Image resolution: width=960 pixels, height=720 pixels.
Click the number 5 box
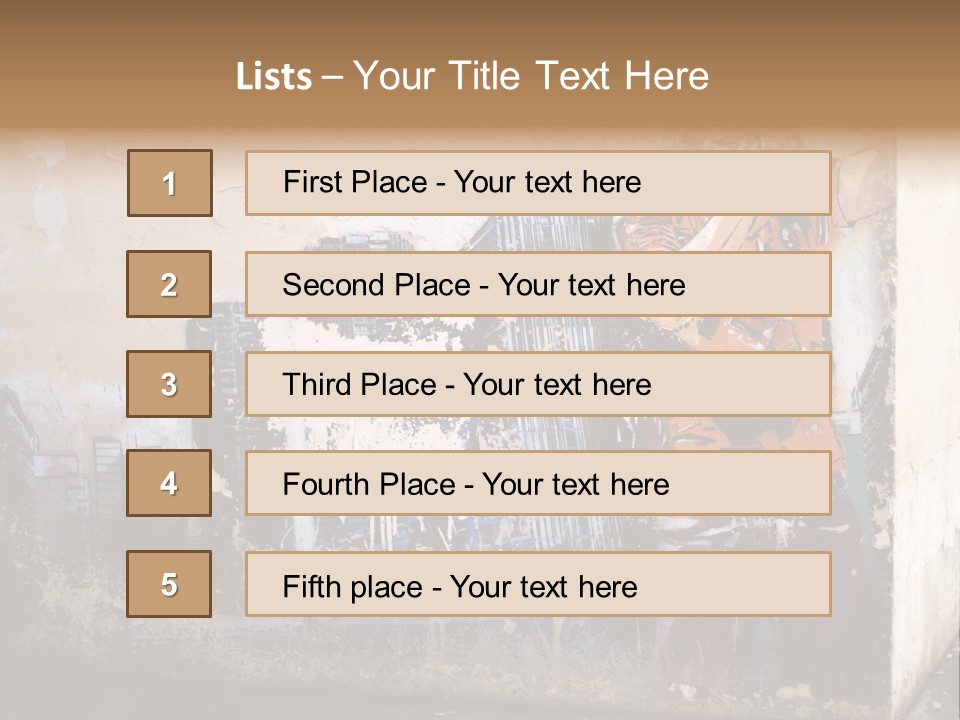pos(169,584)
